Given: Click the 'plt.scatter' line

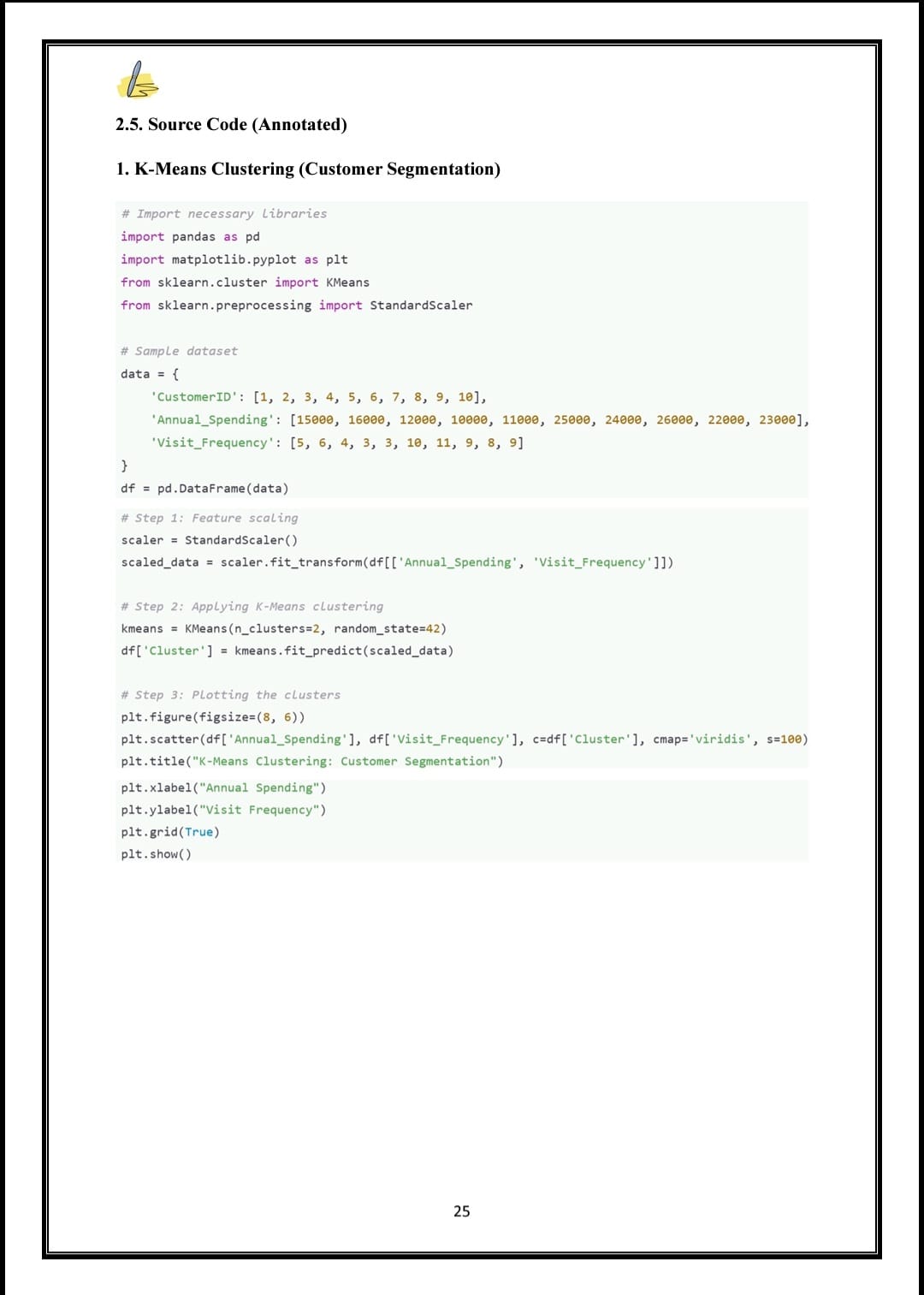Looking at the screenshot, I should pyautogui.click(x=465, y=740).
